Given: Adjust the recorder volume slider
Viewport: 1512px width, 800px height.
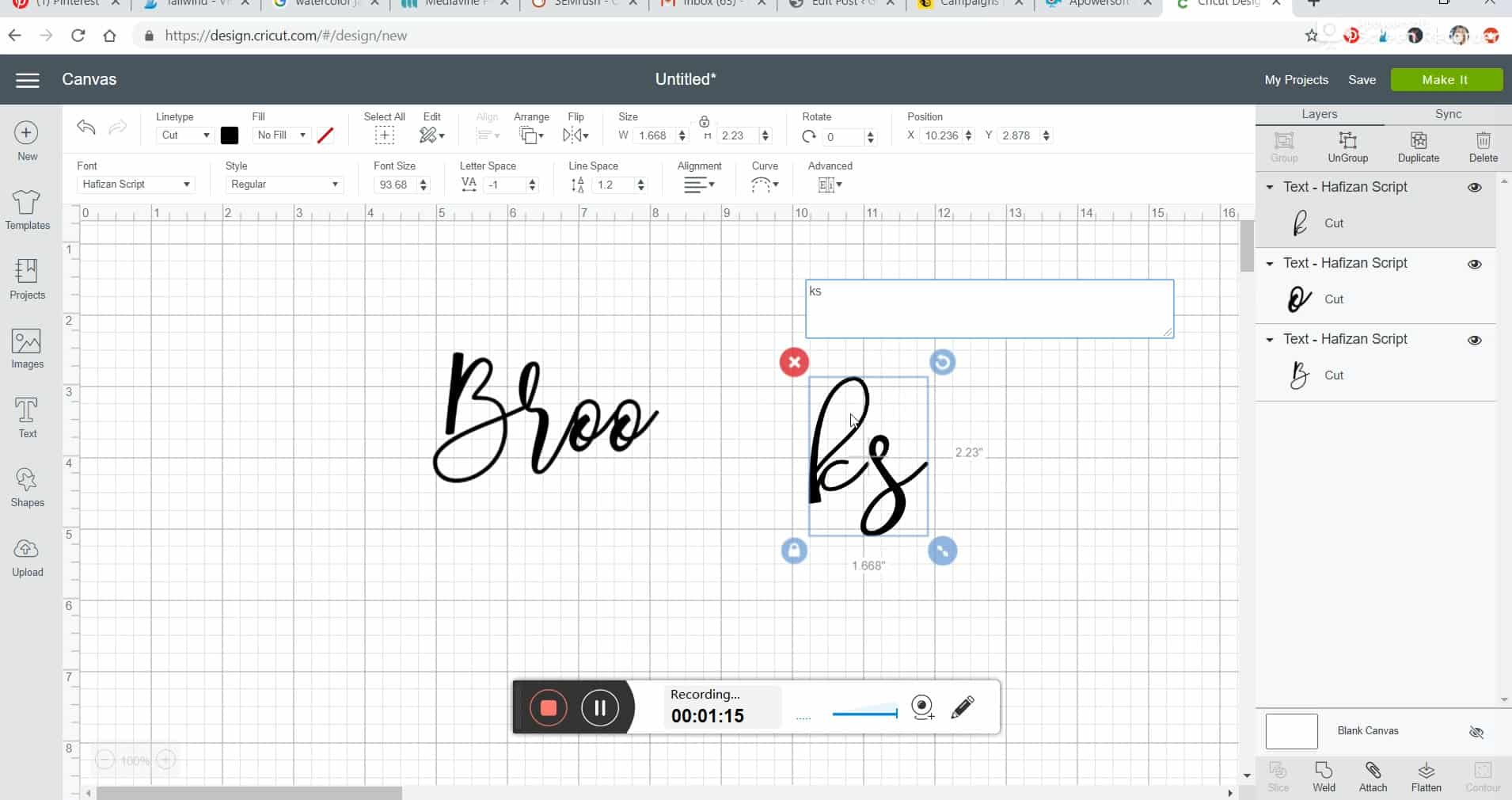Looking at the screenshot, I should [x=864, y=714].
